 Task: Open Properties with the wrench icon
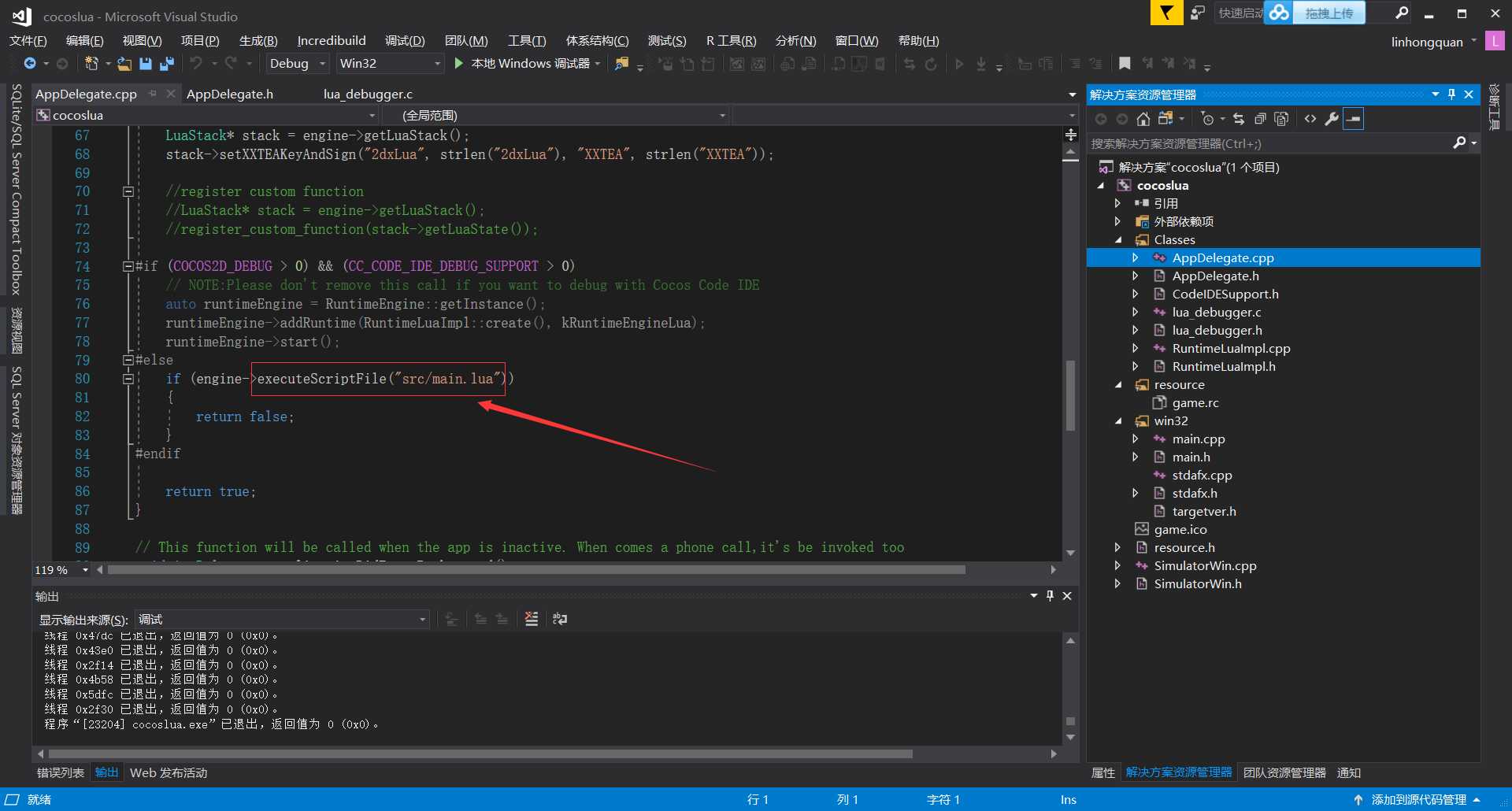click(1332, 119)
